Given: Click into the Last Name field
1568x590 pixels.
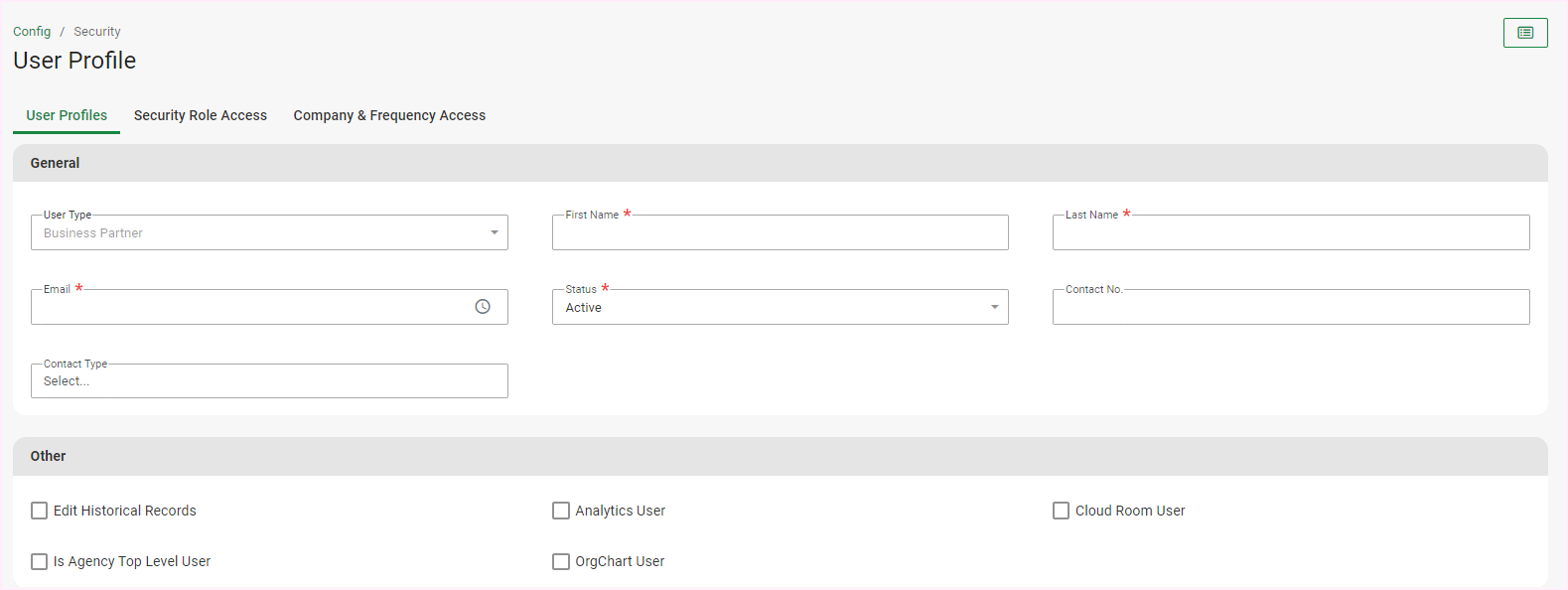Looking at the screenshot, I should [x=1290, y=233].
